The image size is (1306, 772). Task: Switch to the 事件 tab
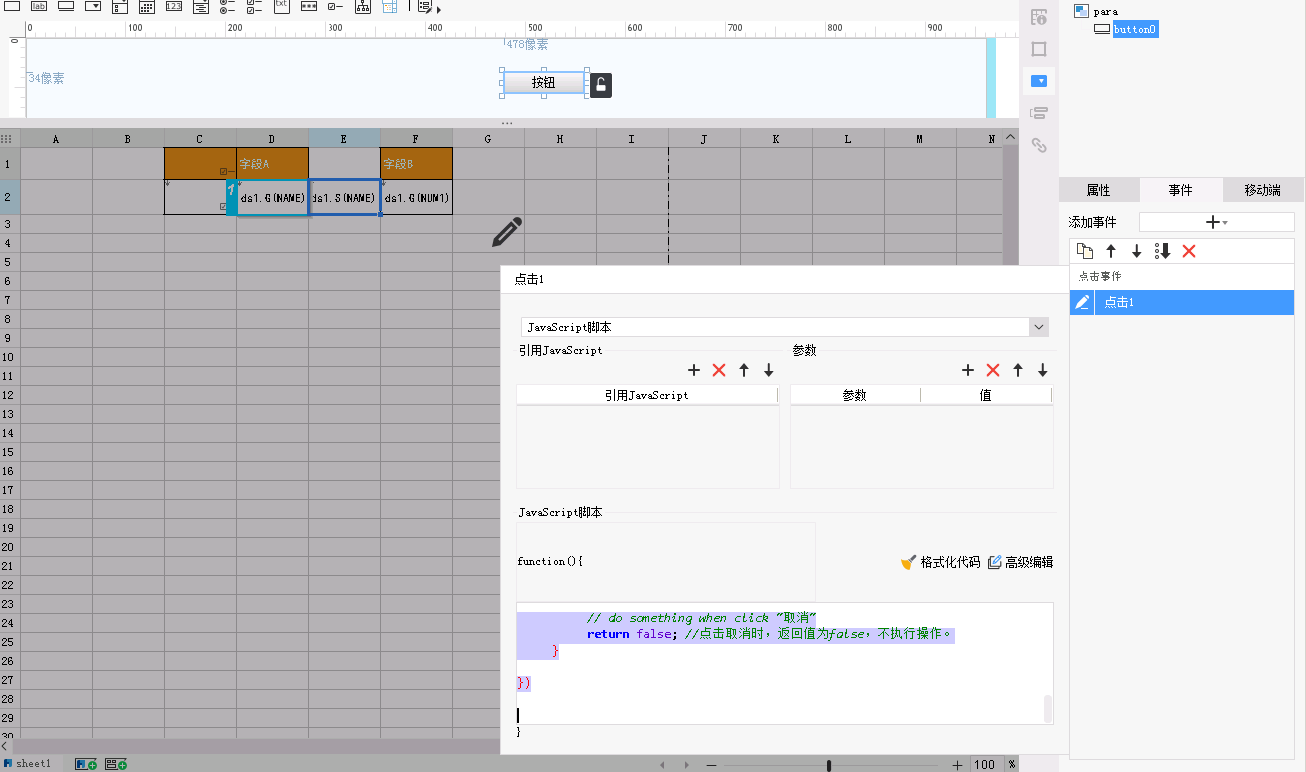pyautogui.click(x=1180, y=190)
